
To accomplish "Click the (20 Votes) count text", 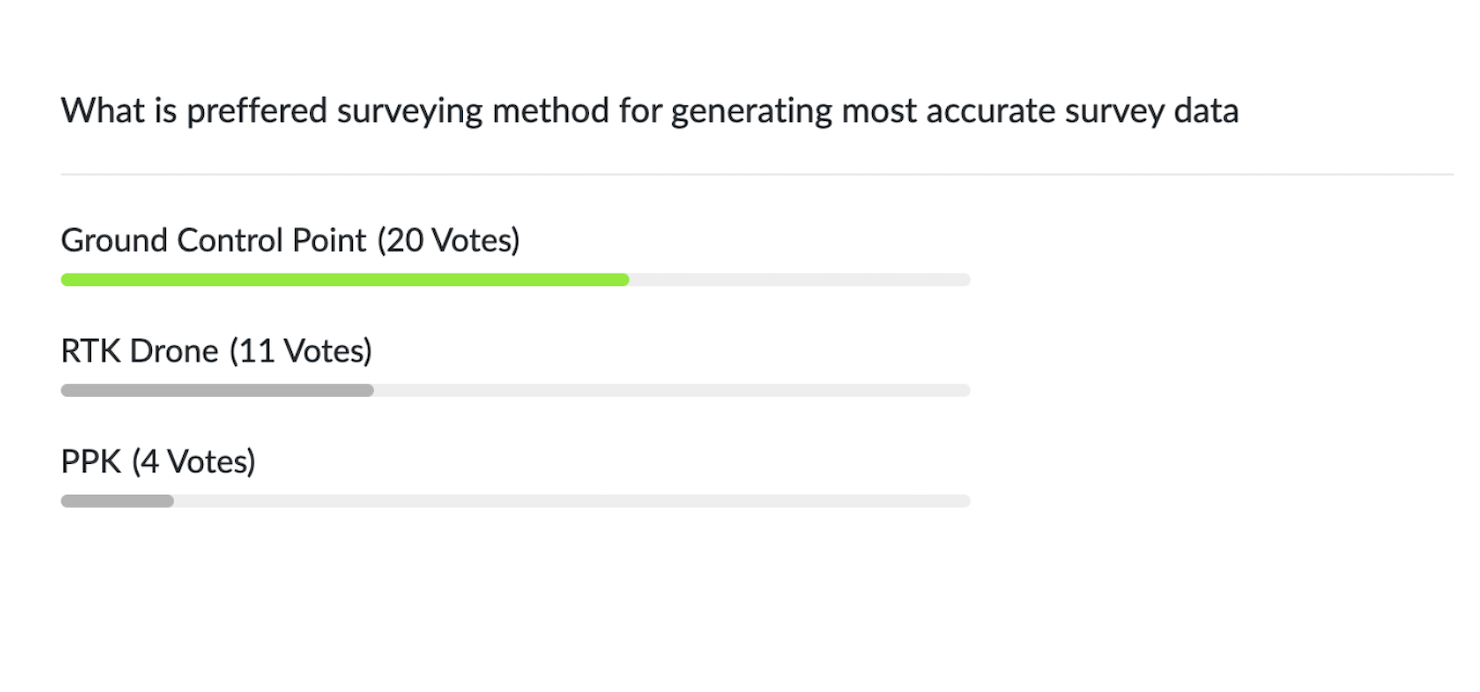I will coord(449,240).
